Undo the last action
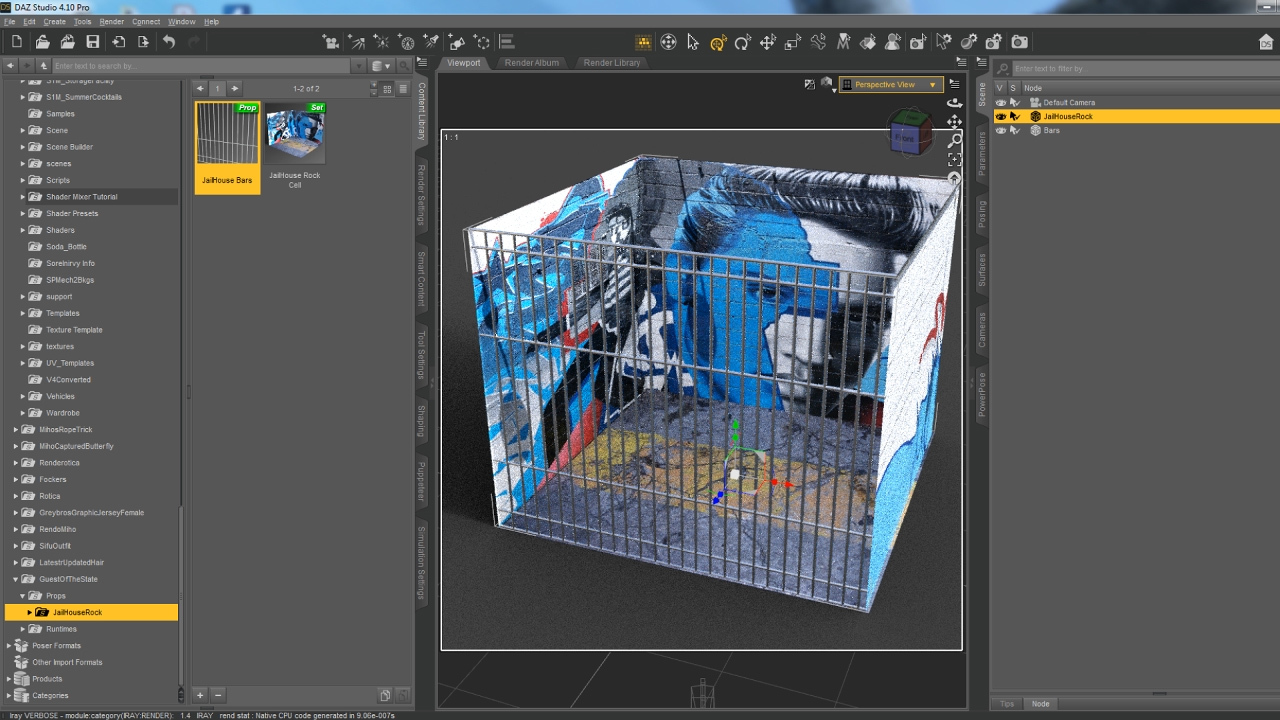Viewport: 1280px width, 720px height. point(169,42)
